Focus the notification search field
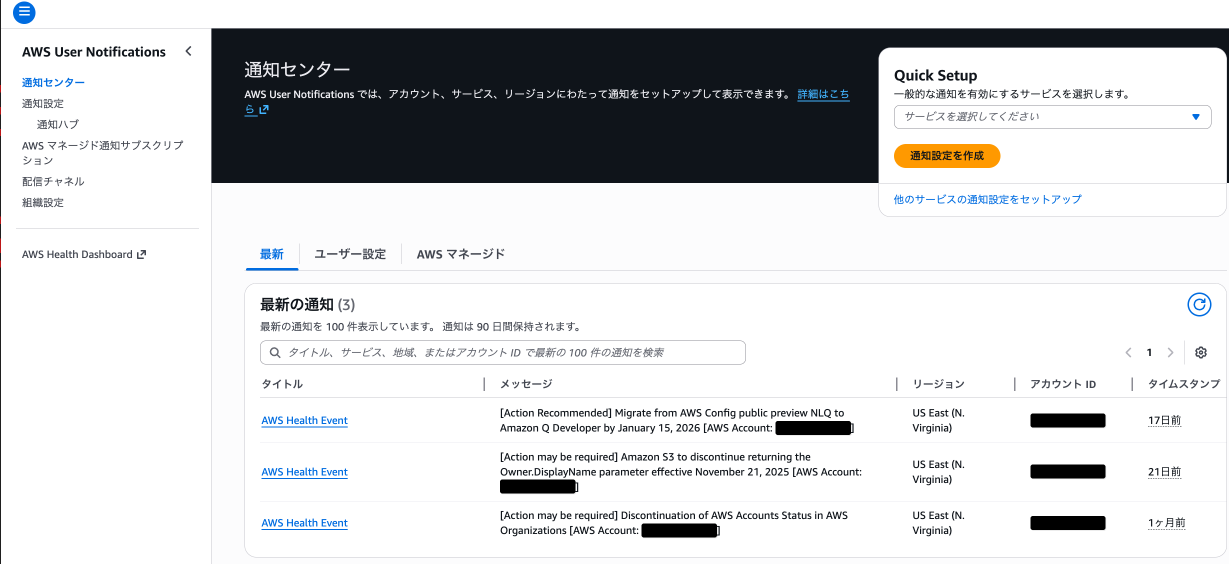1229x564 pixels. [503, 352]
